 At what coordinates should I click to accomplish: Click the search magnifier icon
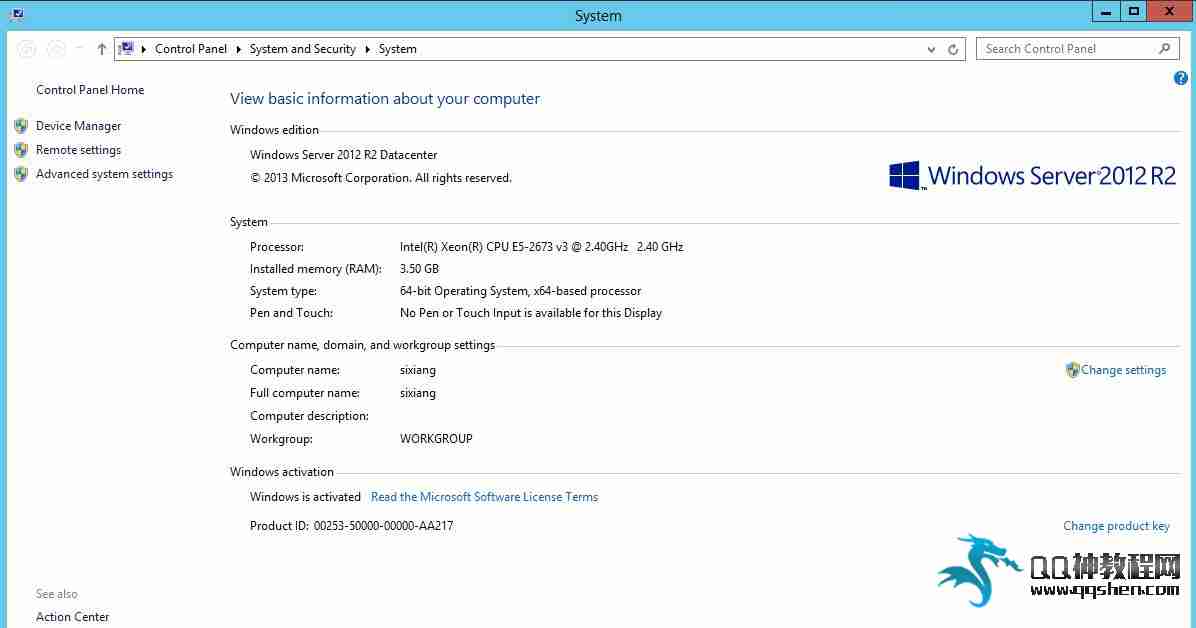[1164, 49]
